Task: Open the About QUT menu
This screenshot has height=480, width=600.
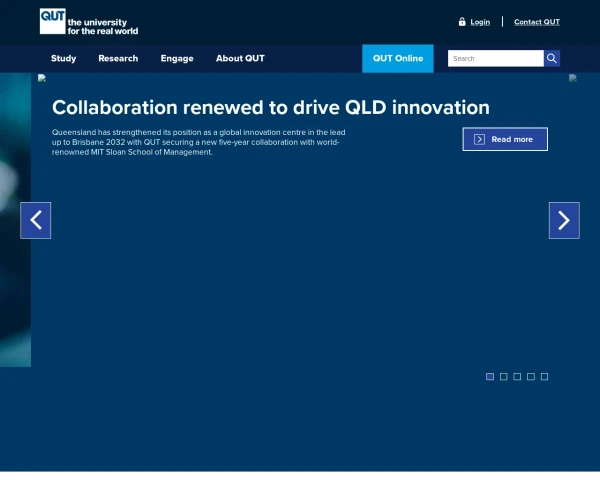Action: click(240, 59)
